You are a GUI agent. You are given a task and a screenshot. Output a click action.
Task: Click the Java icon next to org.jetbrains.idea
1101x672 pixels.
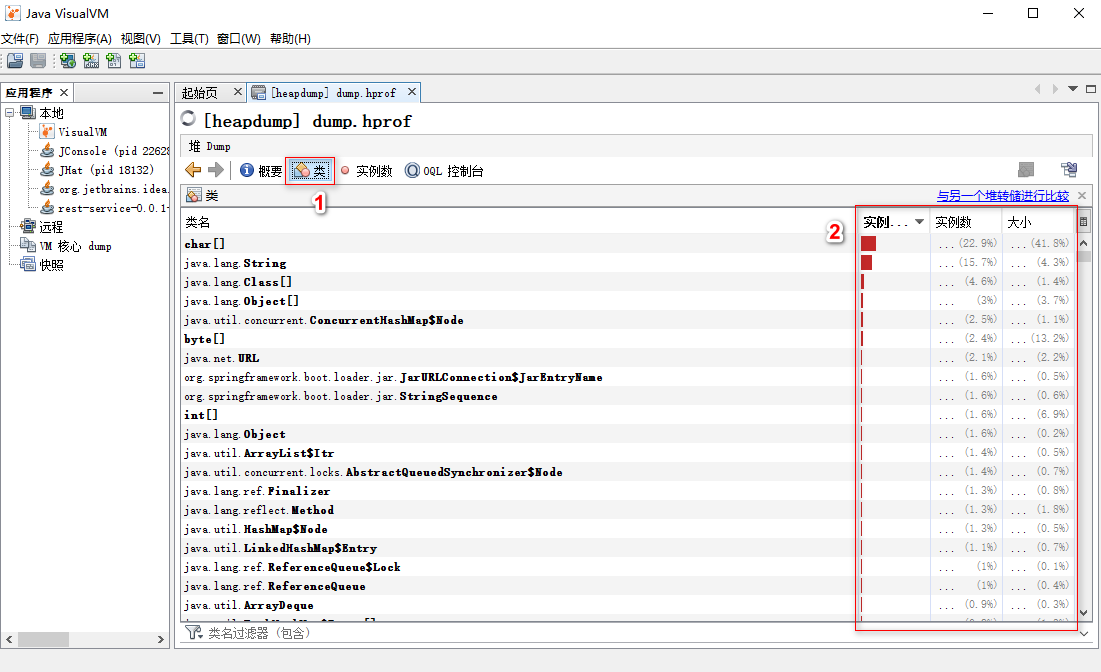coord(47,188)
